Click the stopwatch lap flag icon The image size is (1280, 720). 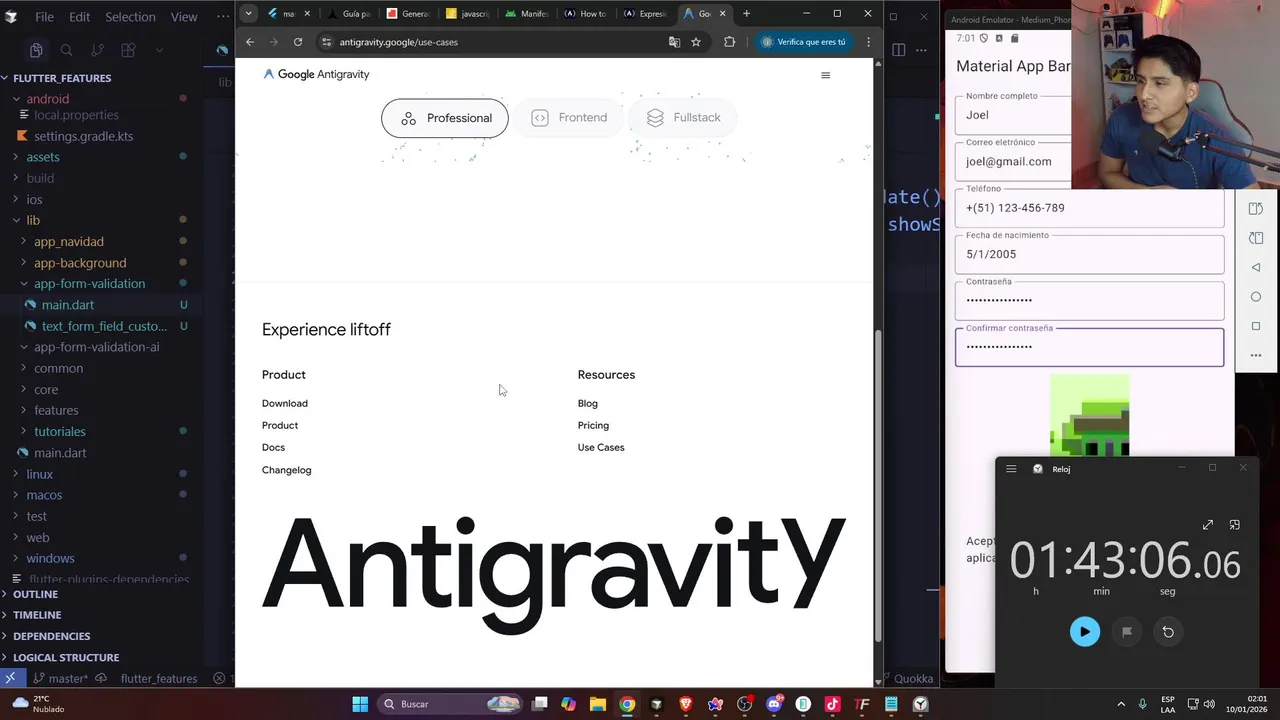[x=1127, y=631]
